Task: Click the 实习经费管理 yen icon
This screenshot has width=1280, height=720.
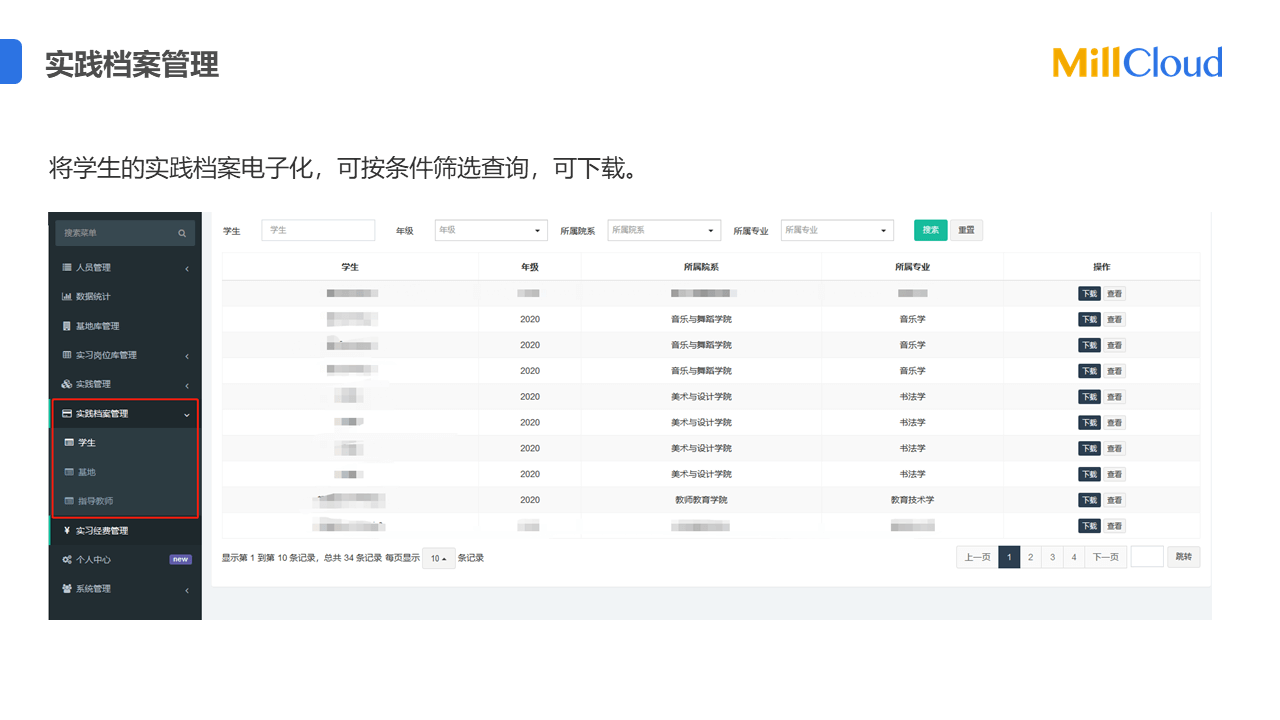Action: coord(67,531)
